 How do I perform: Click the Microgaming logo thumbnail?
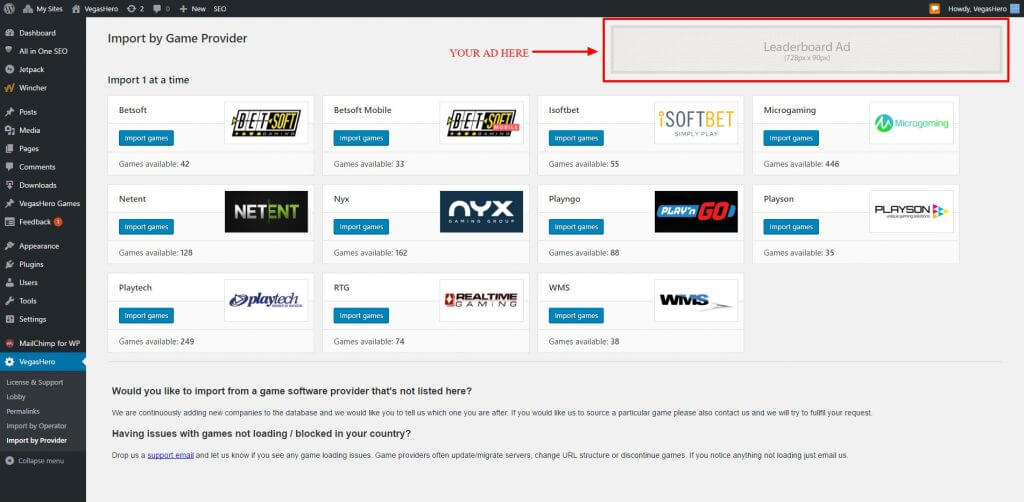click(x=911, y=123)
